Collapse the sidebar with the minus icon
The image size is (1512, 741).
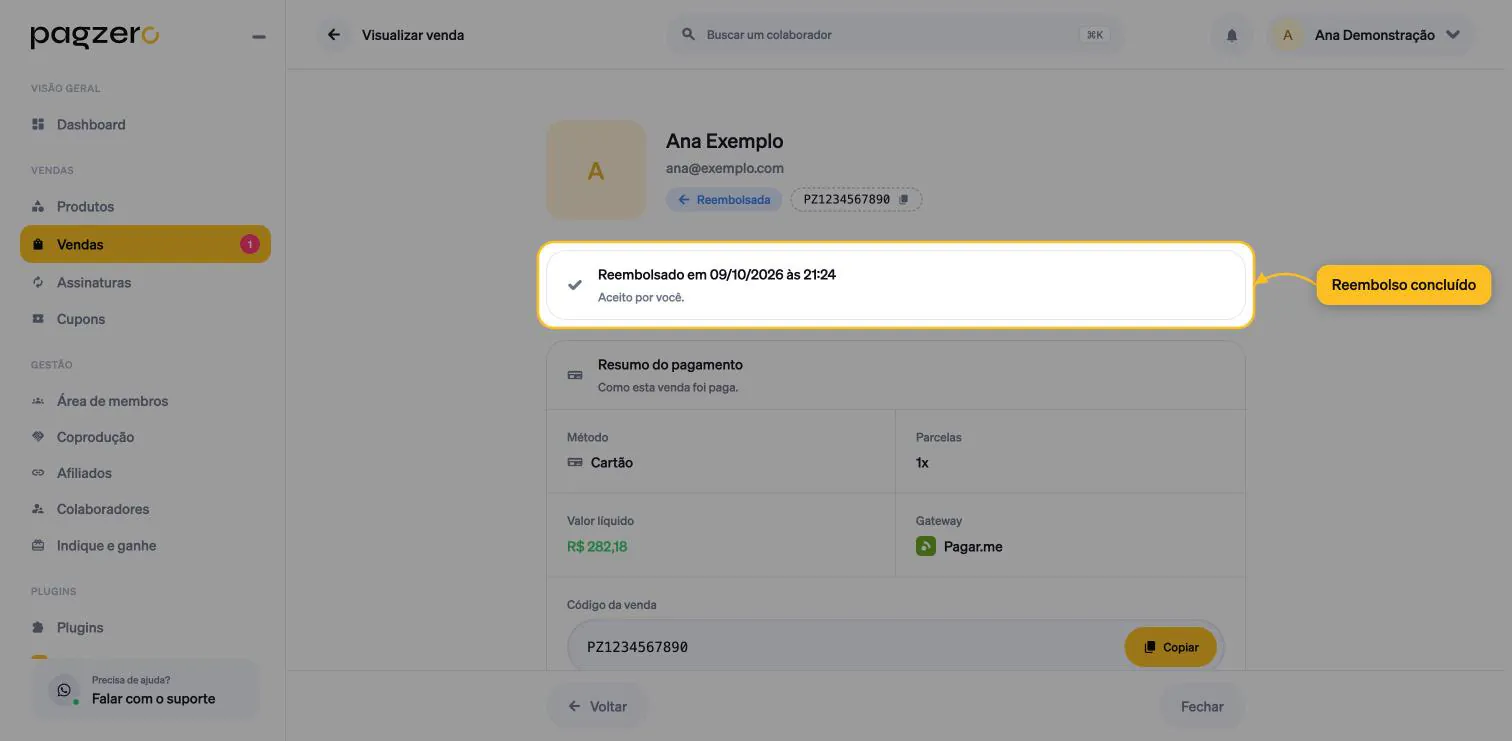[x=259, y=37]
